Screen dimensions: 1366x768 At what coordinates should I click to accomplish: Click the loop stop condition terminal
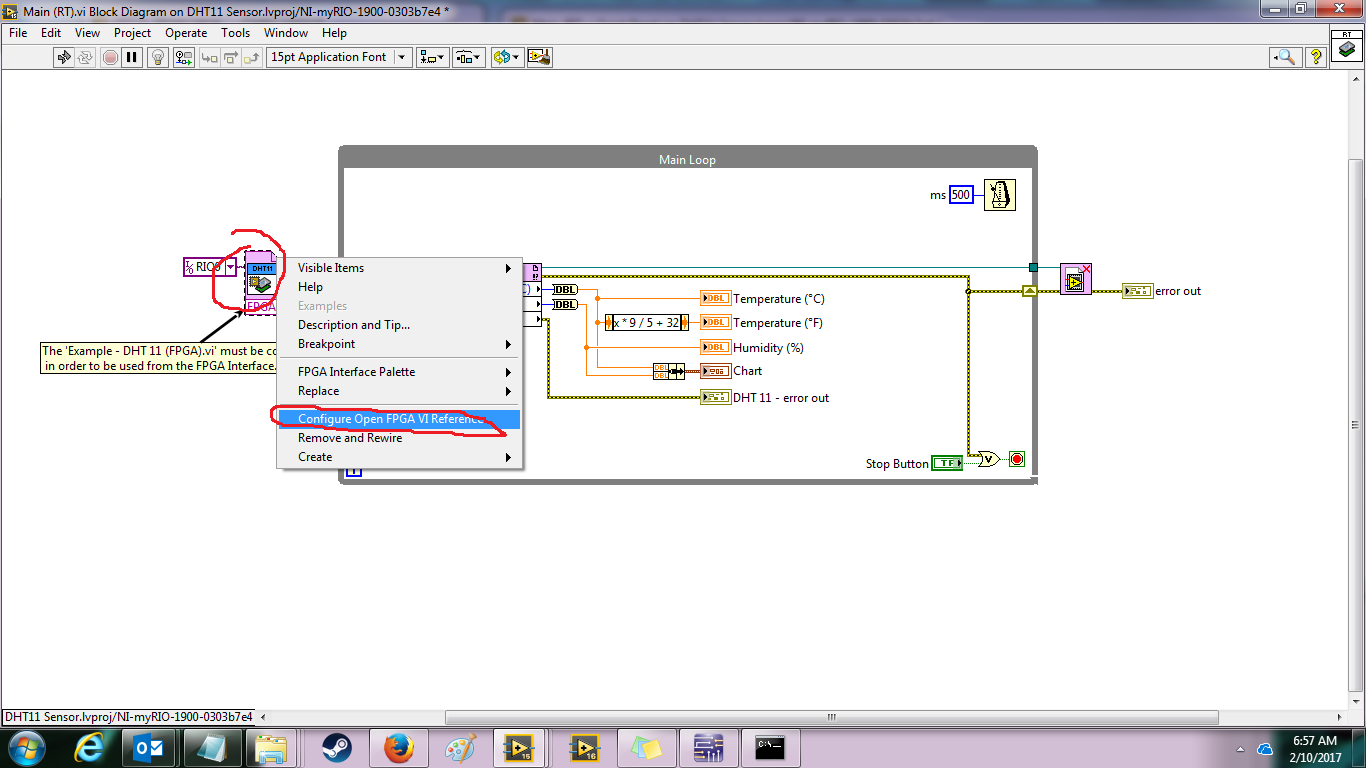tap(1017, 460)
